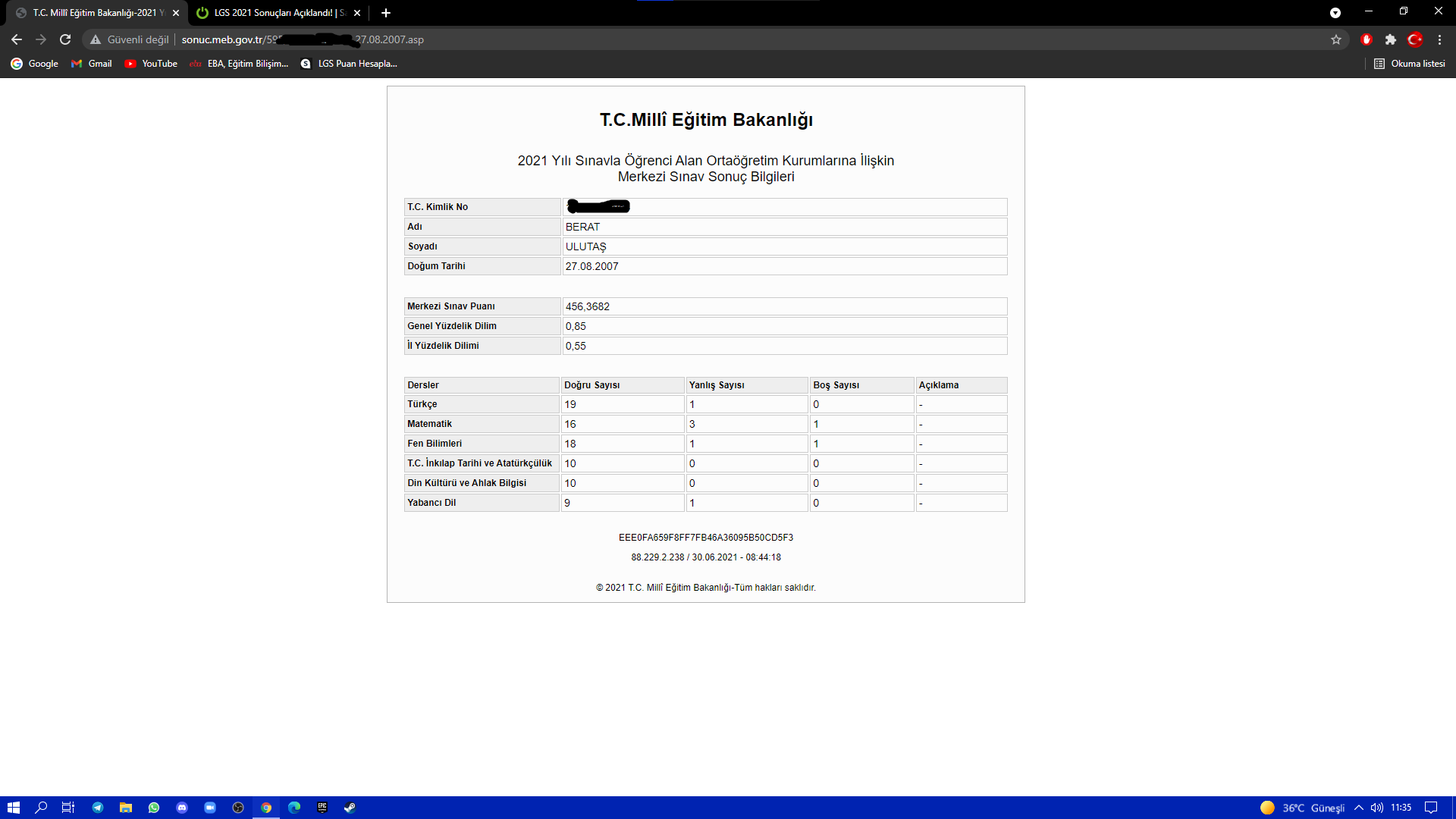1456x819 pixels.
Task: Bookmark this page with star icon
Action: (x=1336, y=39)
